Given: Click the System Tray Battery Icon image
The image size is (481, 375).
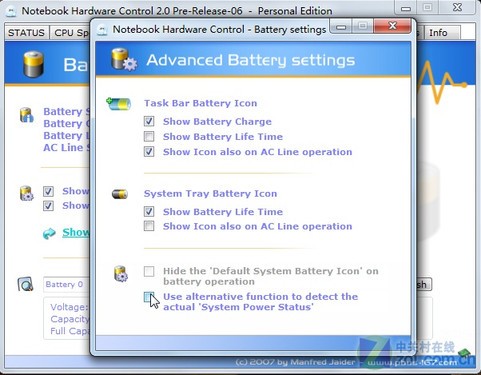Looking at the screenshot, I should 120,194.
